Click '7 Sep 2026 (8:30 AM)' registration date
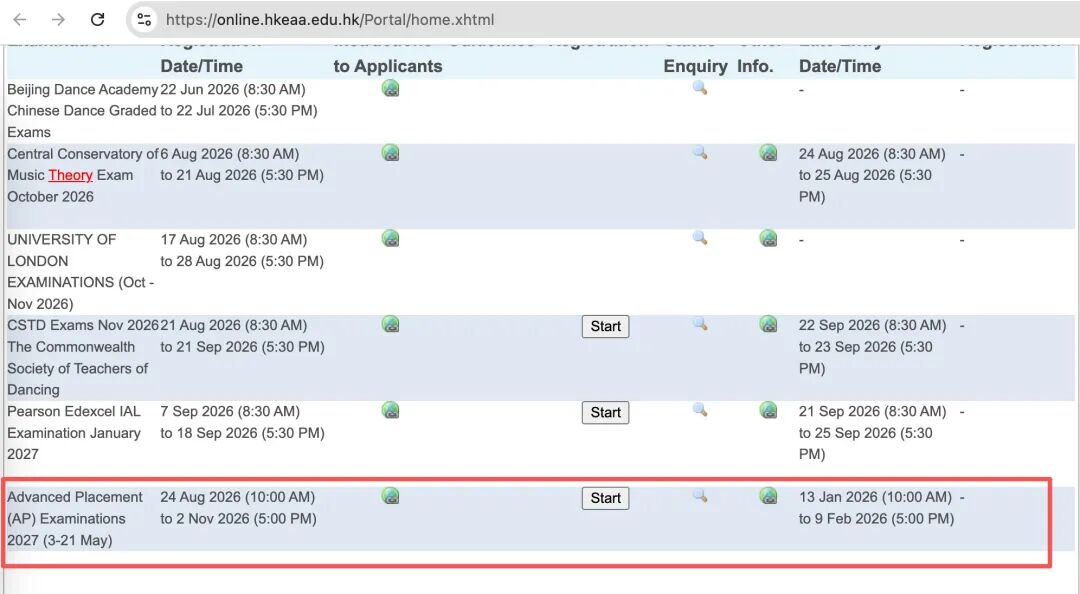 pyautogui.click(x=230, y=411)
